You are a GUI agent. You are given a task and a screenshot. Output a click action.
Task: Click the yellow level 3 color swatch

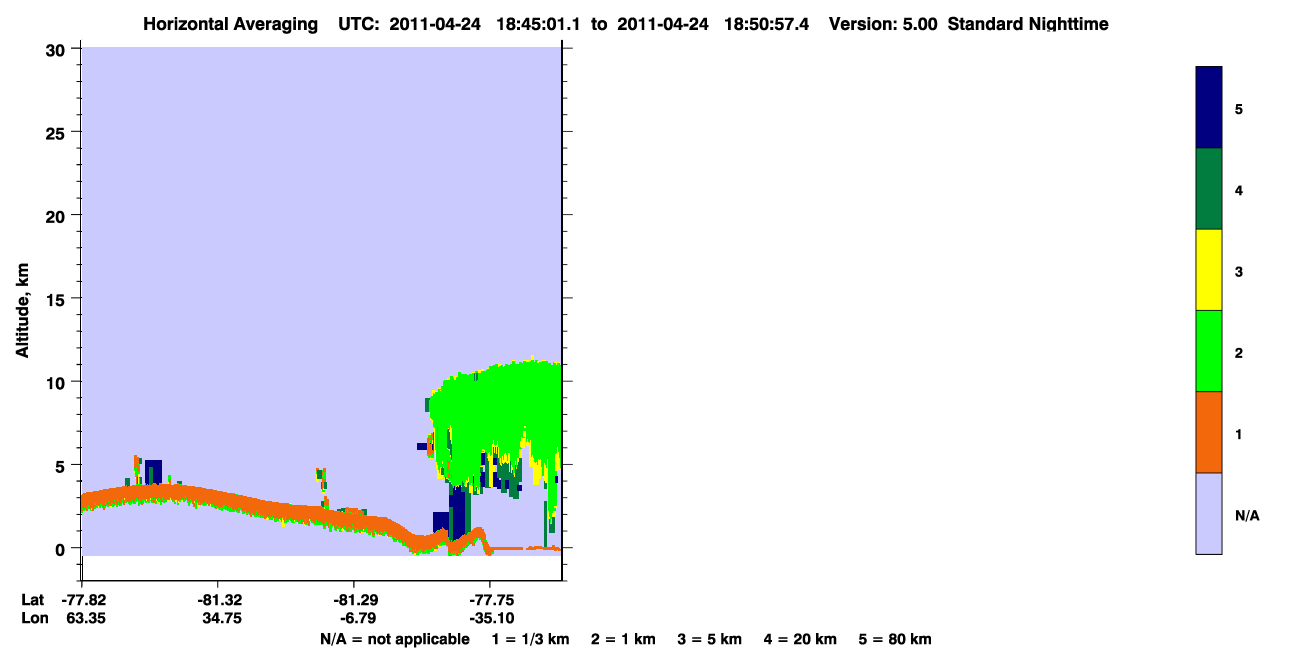click(1209, 270)
